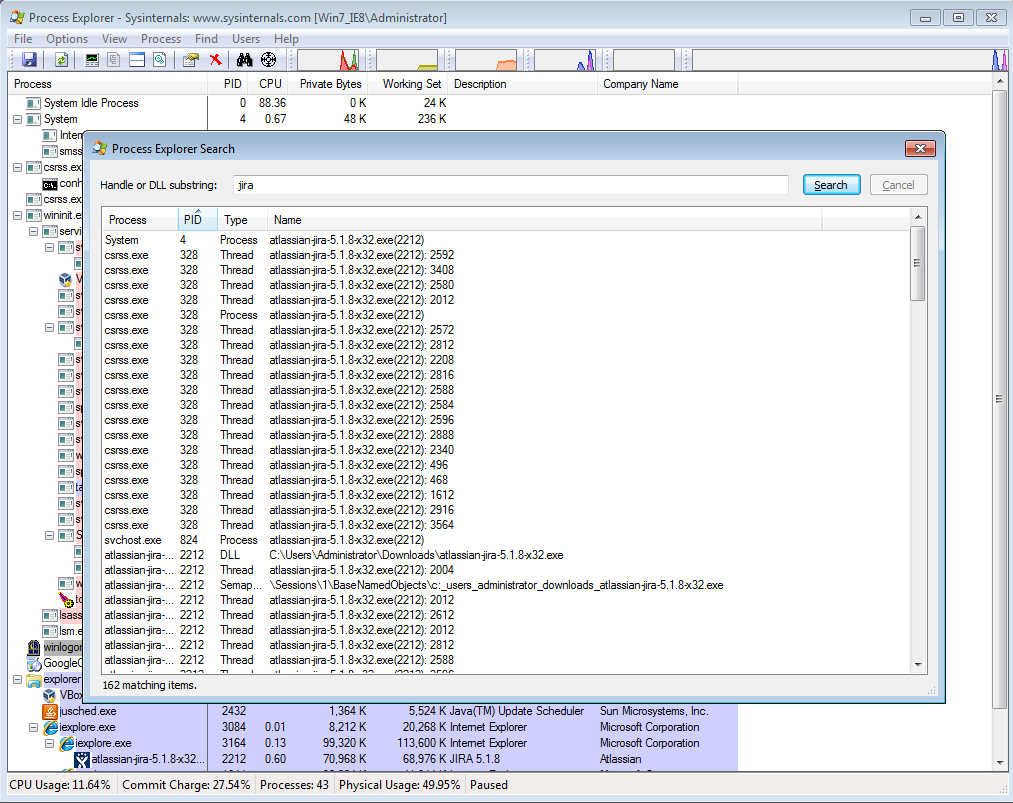
Task: Open the View menu
Action: (114, 39)
